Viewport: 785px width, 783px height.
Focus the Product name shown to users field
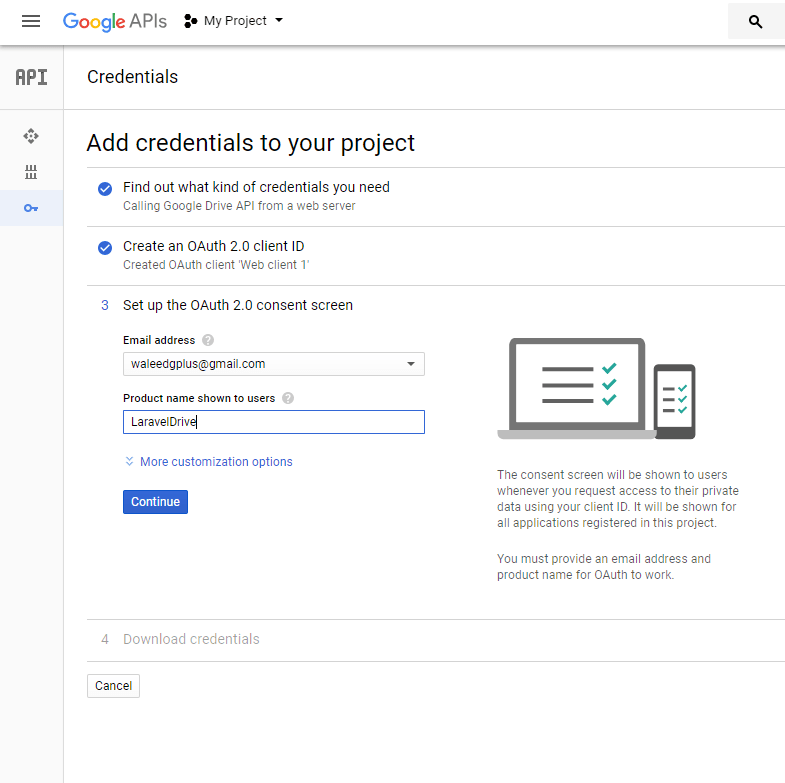coord(274,422)
